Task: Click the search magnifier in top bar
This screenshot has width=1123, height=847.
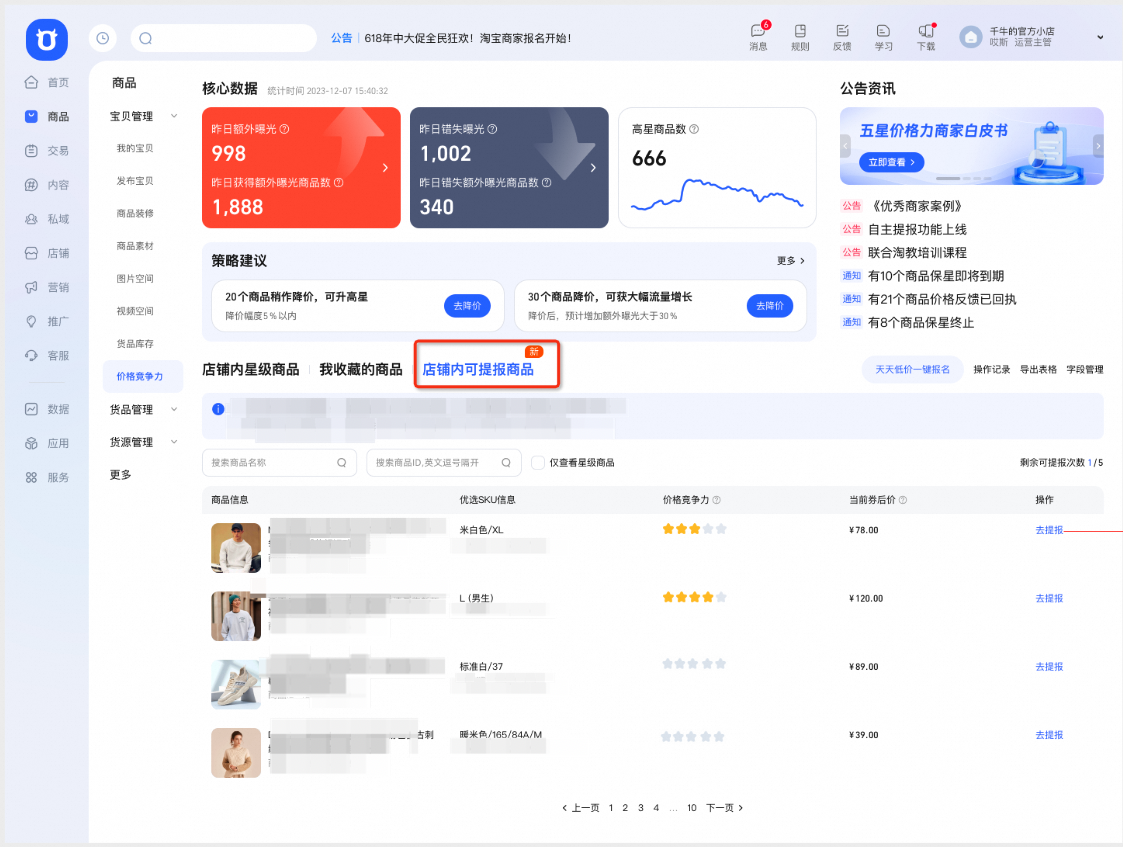Action: coord(145,39)
